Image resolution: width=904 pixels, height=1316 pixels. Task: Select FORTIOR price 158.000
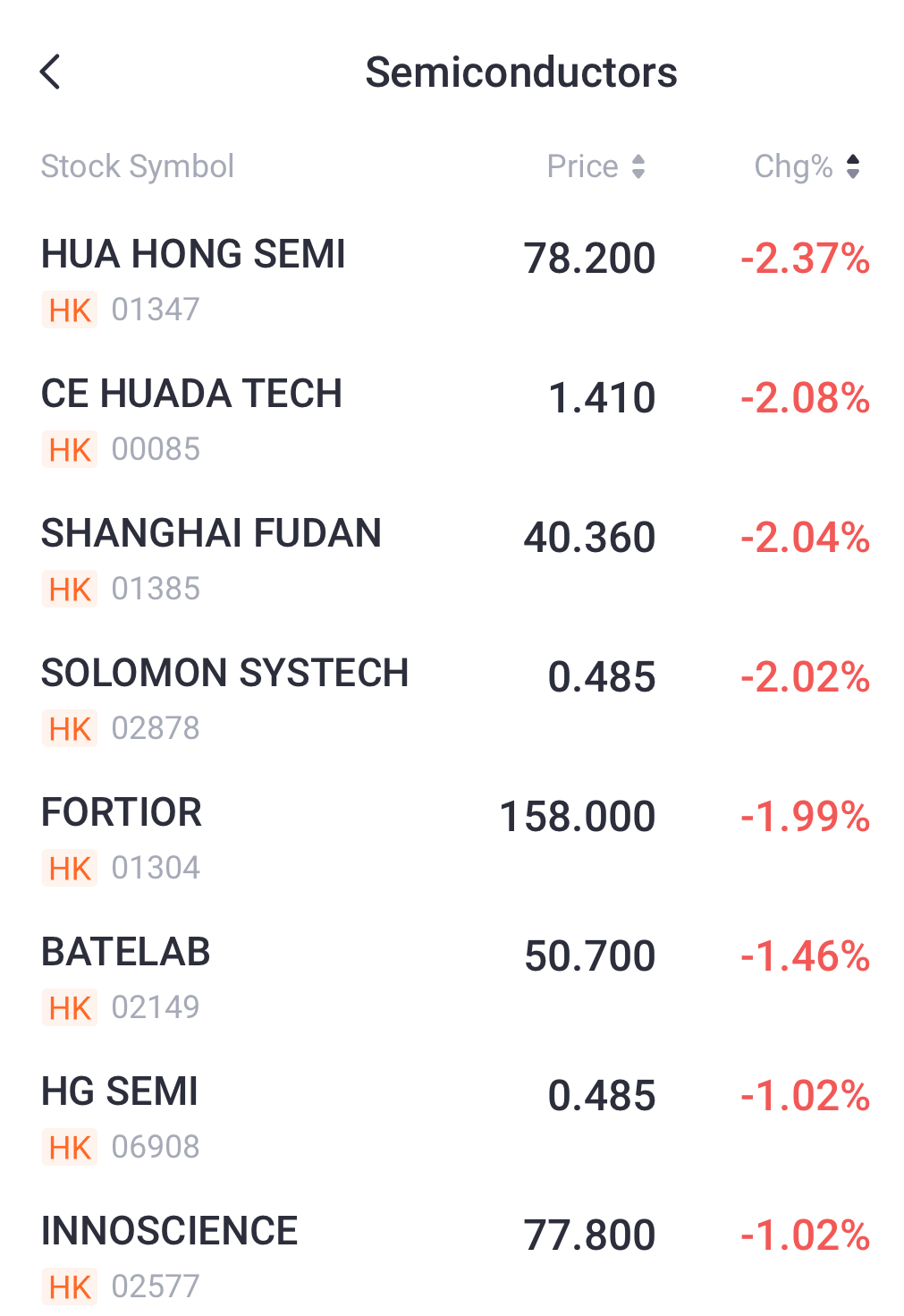[578, 817]
